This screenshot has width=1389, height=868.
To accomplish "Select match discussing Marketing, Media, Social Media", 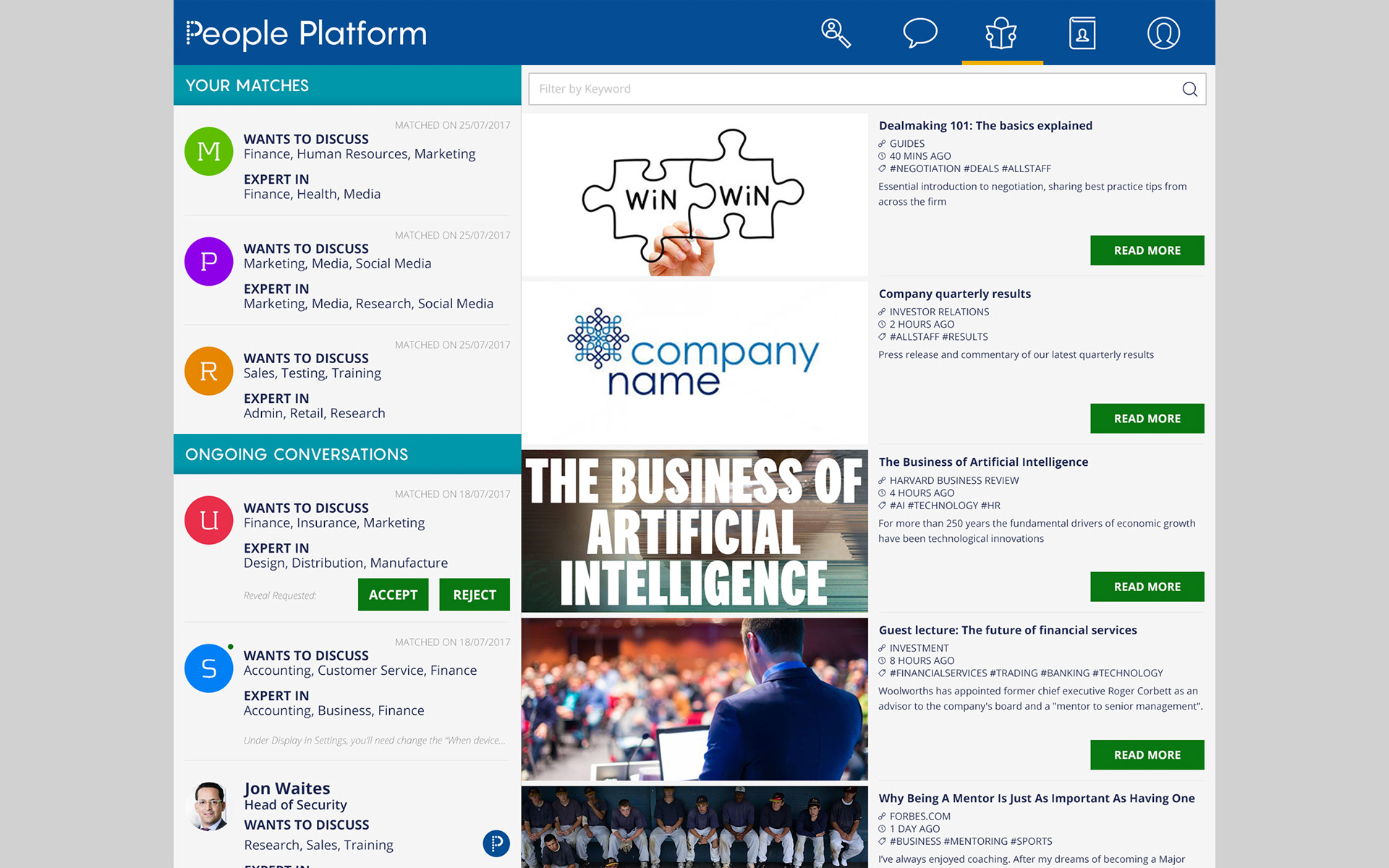I will coord(347,271).
